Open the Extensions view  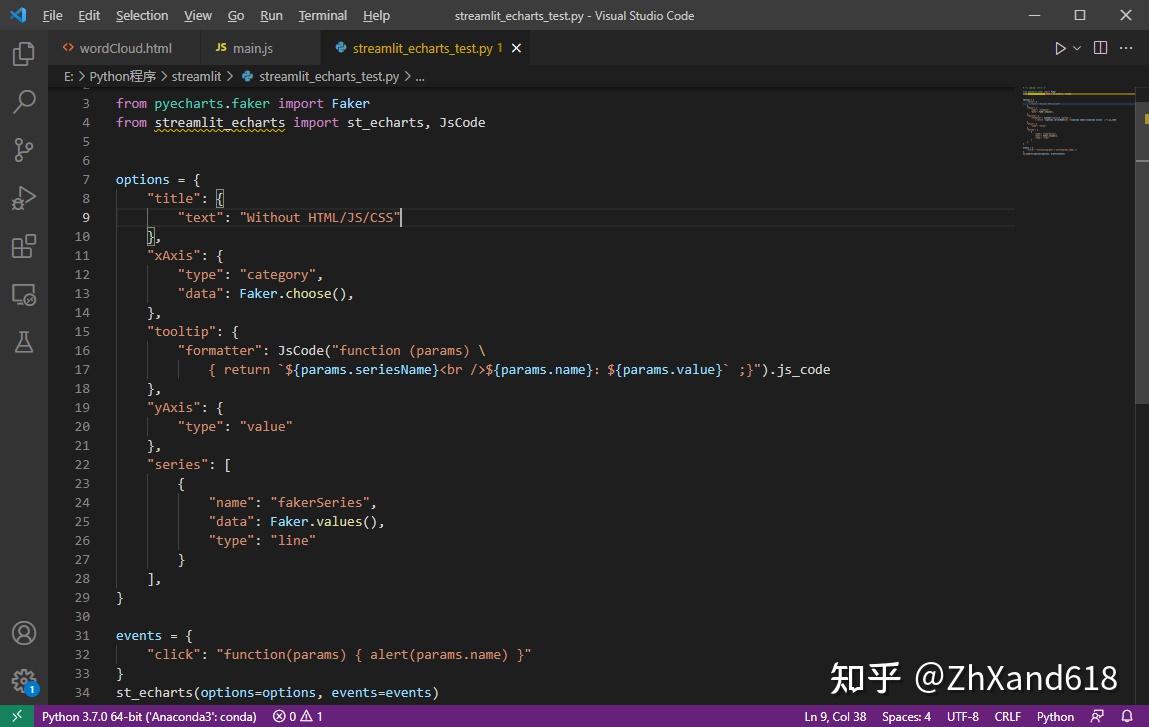click(x=23, y=245)
